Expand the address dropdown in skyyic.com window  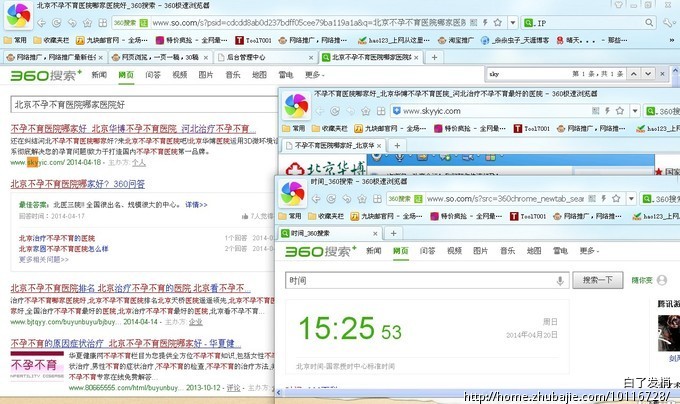click(x=635, y=111)
